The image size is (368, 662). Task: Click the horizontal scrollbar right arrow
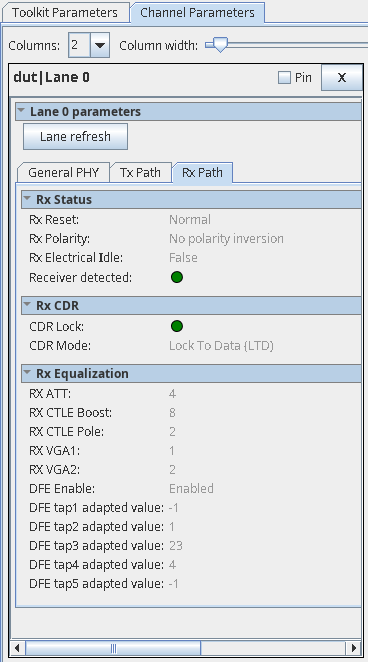(x=353, y=648)
